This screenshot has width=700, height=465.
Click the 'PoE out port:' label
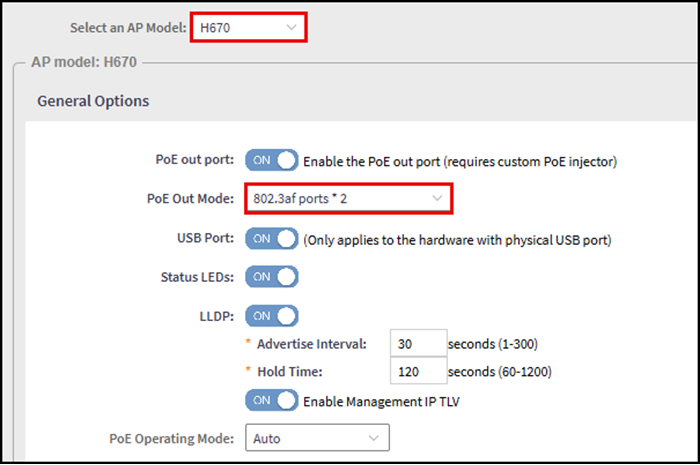pos(195,160)
